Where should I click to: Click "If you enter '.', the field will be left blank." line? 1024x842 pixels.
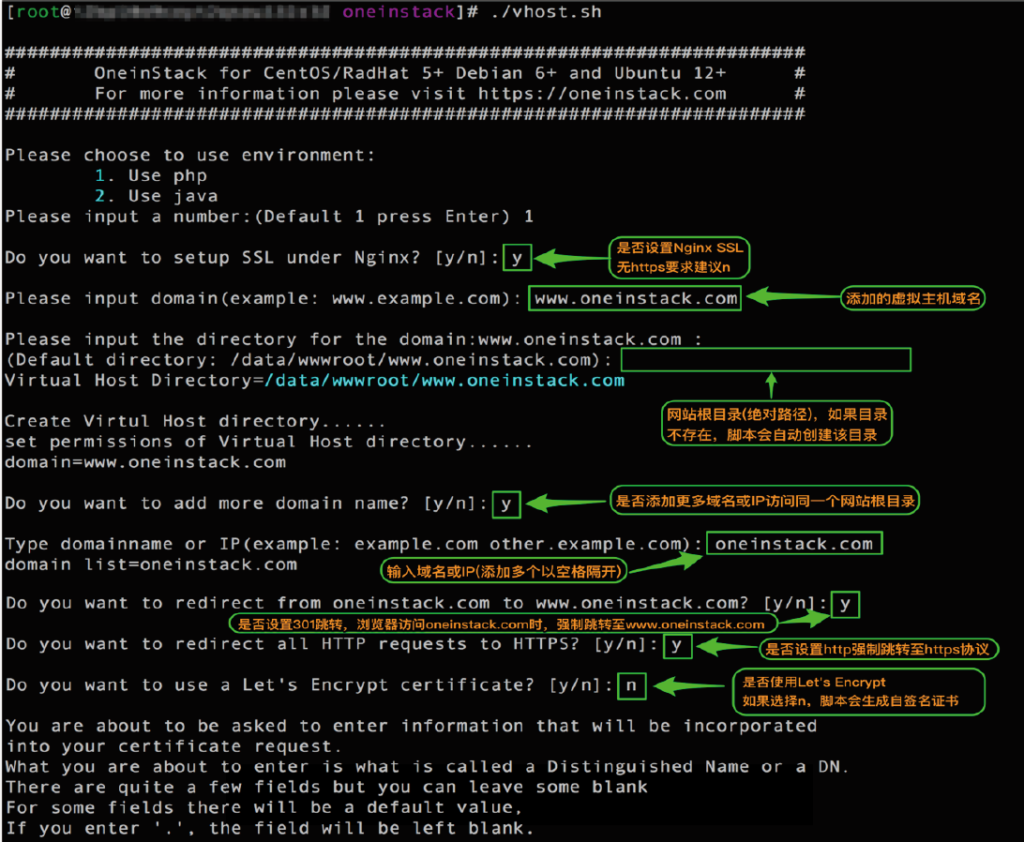pyautogui.click(x=269, y=828)
